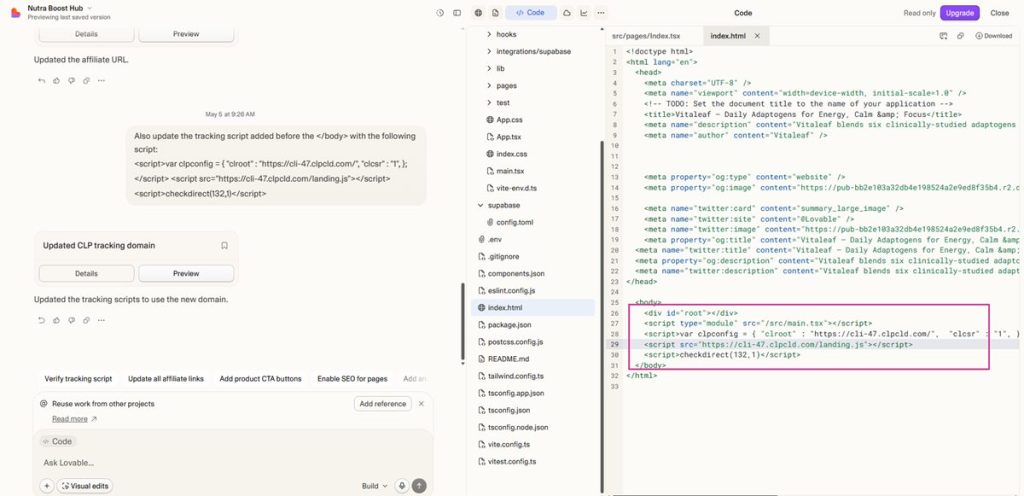
Task: Open the more options ellipsis in top toolbar
Action: [x=601, y=13]
